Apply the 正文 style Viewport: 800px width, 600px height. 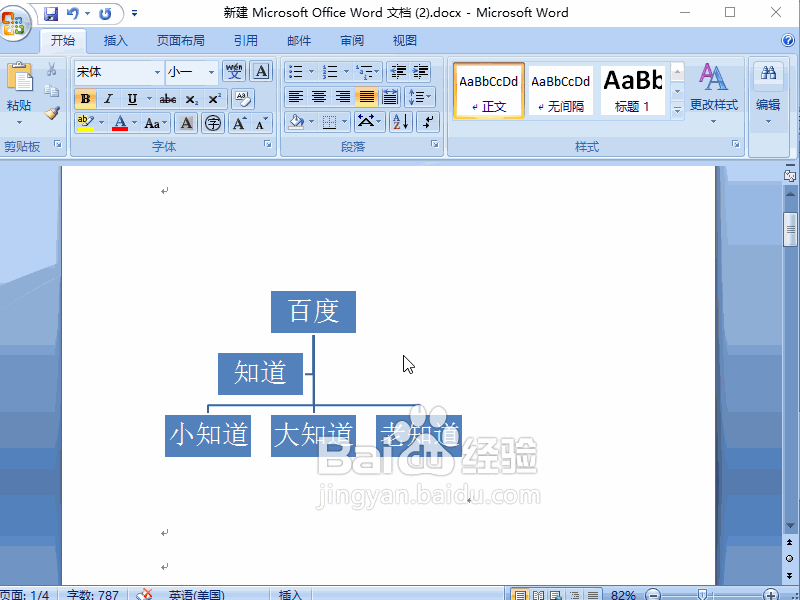coord(489,91)
